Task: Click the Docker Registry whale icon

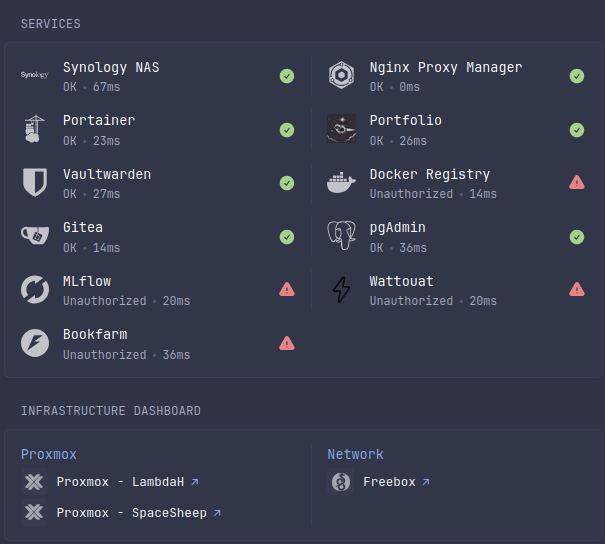Action: click(x=342, y=182)
